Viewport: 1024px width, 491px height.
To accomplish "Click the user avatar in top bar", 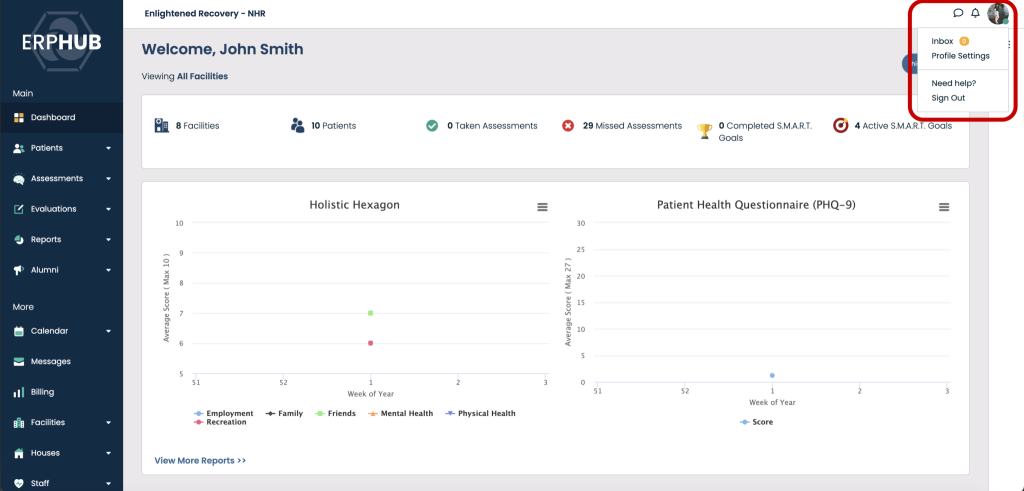I will tap(998, 13).
